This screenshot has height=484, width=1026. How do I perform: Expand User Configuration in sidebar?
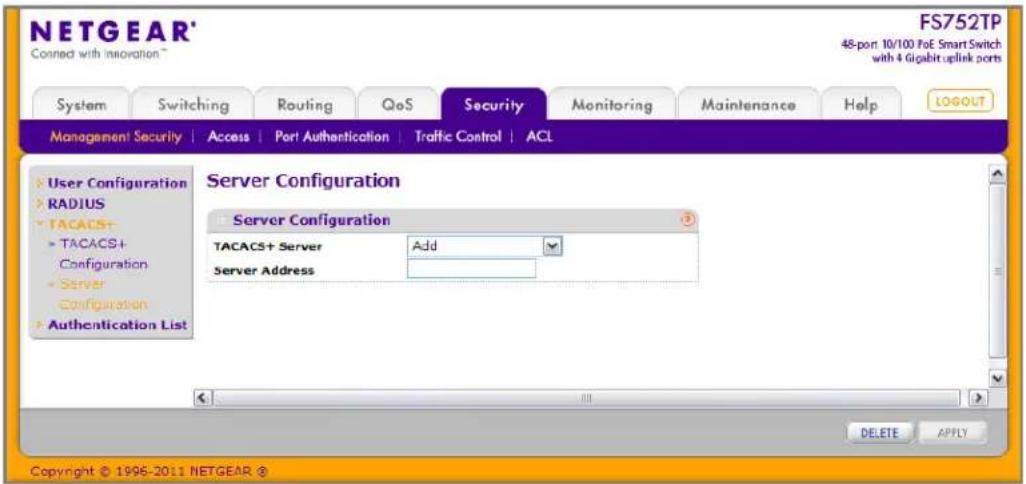click(116, 183)
